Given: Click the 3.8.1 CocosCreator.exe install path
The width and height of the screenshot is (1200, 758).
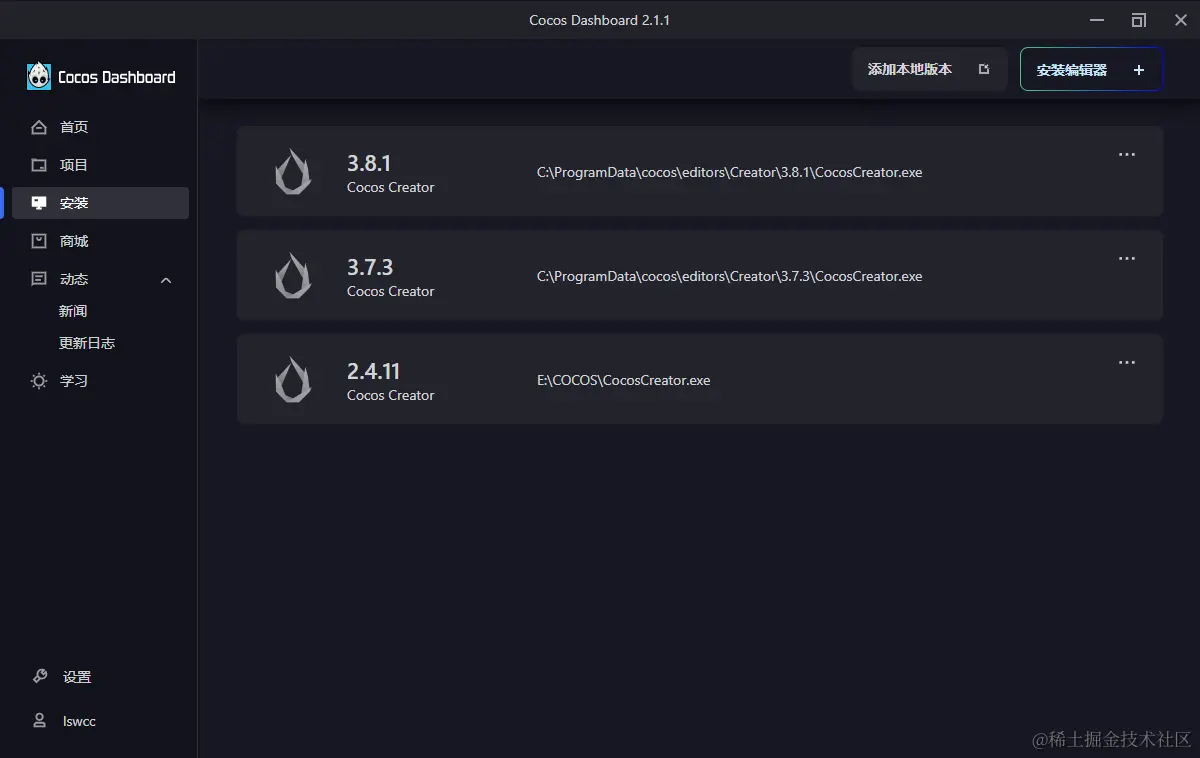Looking at the screenshot, I should pyautogui.click(x=730, y=172).
